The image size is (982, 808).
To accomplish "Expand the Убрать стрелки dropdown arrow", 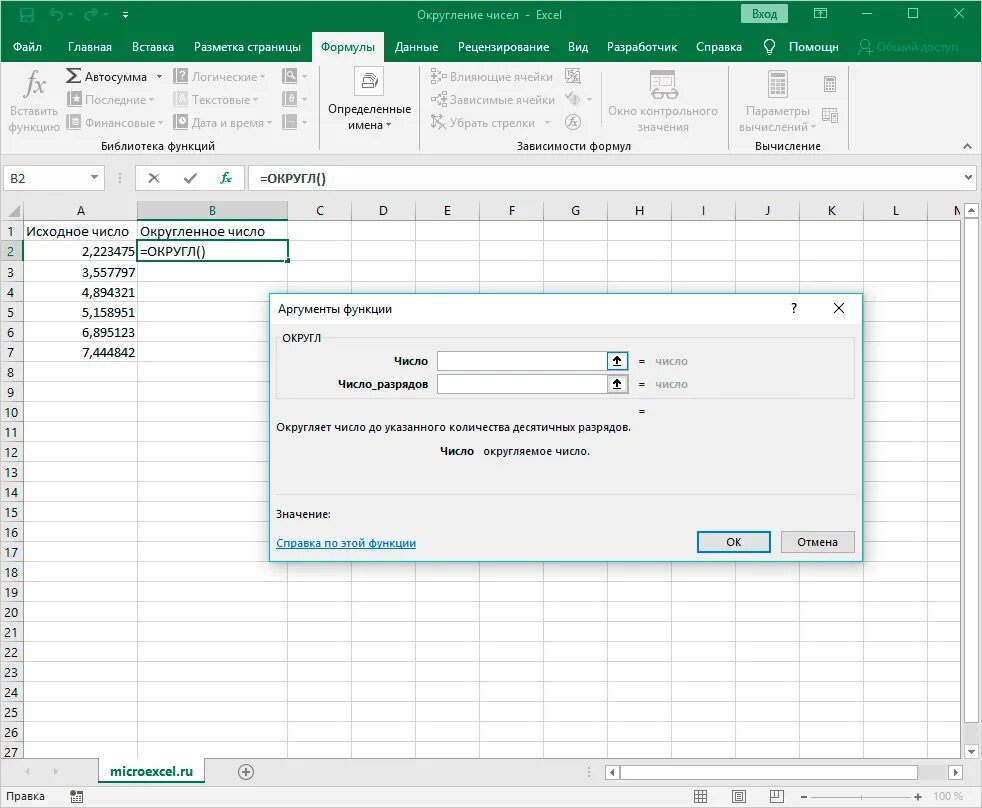I will pyautogui.click(x=547, y=123).
